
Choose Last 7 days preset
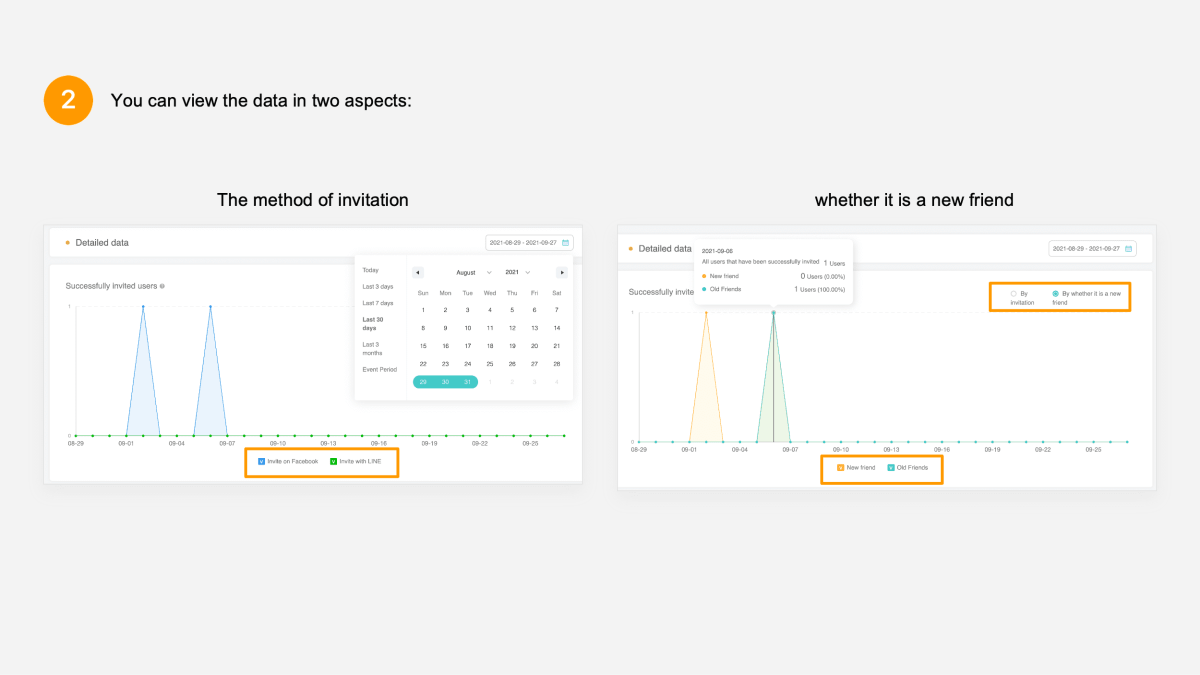click(377, 303)
